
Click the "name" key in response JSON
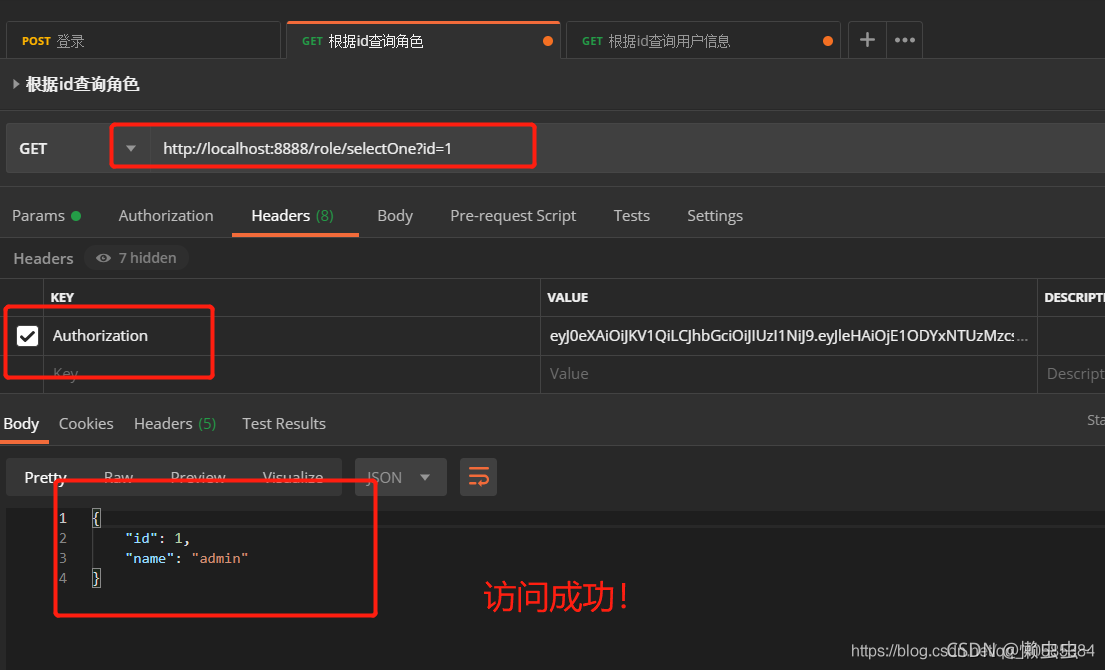[x=149, y=558]
